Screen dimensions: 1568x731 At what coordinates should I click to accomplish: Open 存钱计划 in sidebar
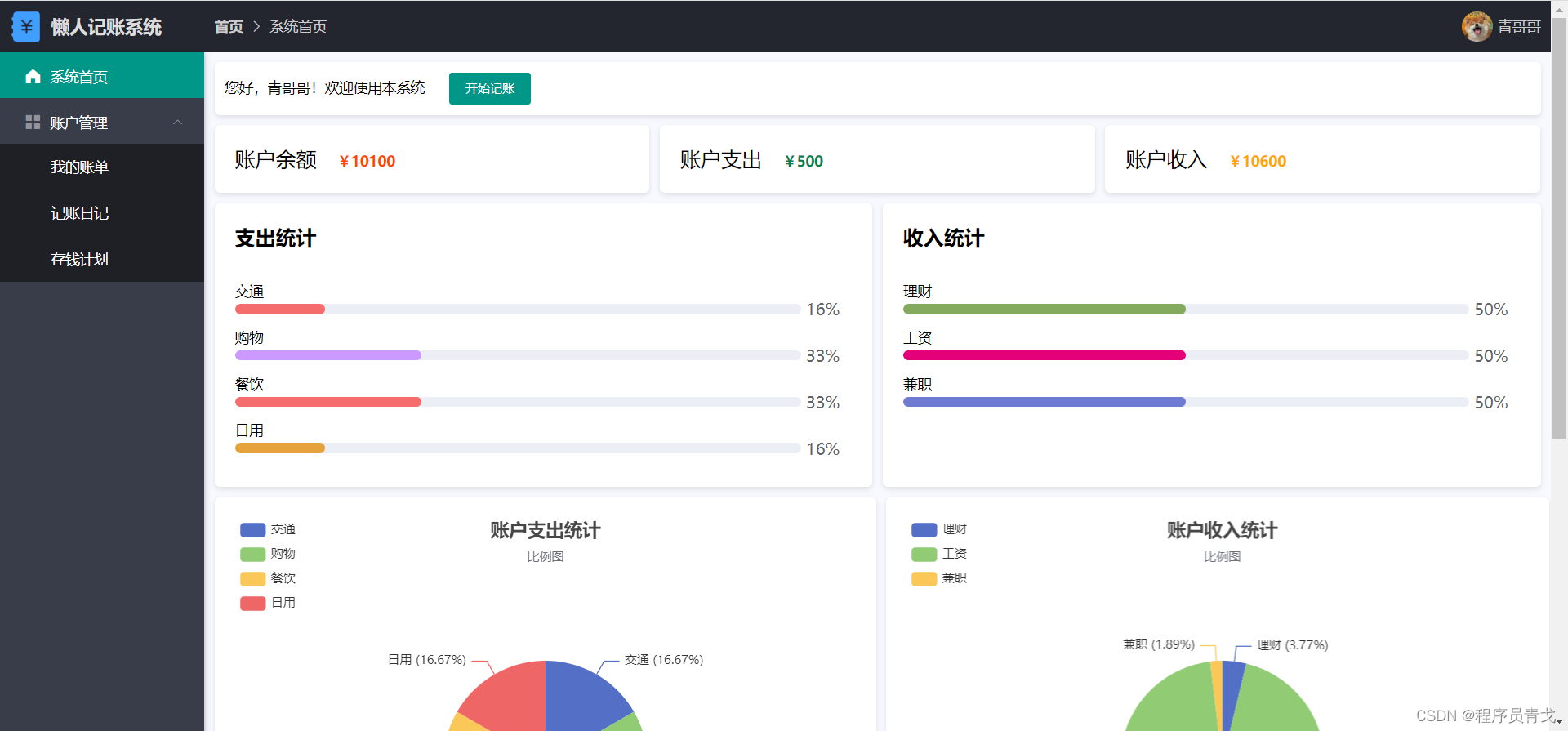click(102, 259)
